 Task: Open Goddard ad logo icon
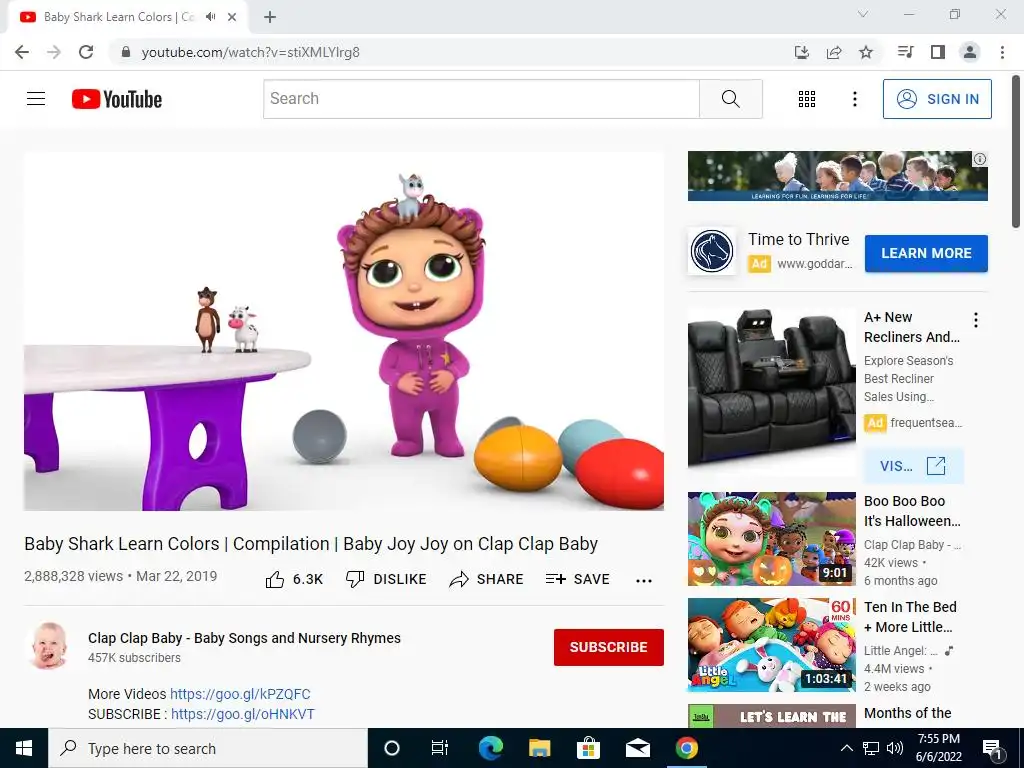click(712, 251)
